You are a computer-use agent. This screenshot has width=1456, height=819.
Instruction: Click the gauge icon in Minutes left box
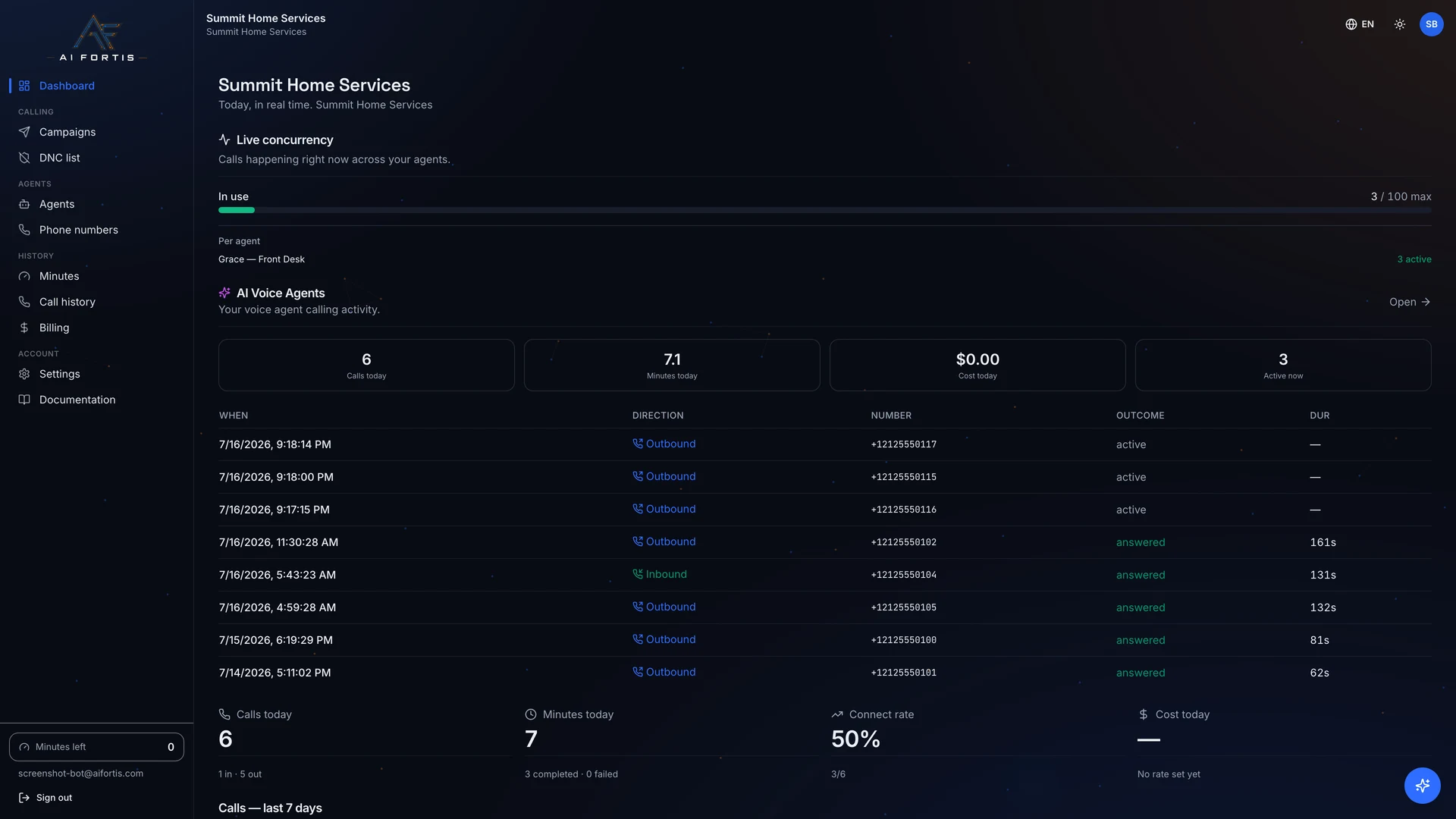24,747
